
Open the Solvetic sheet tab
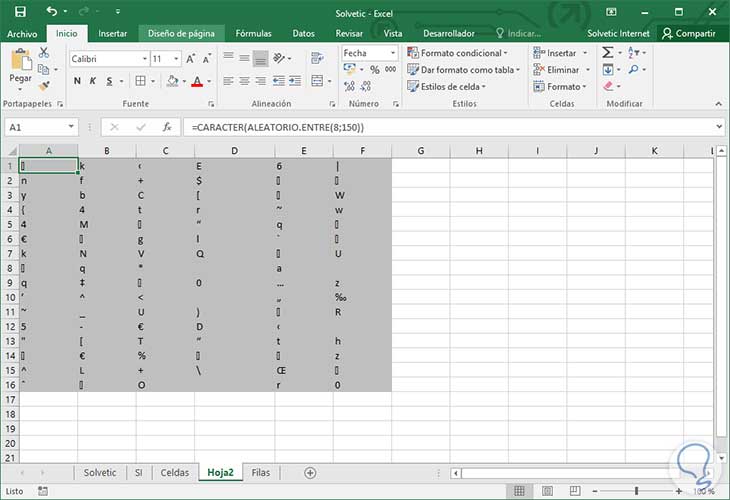100,473
